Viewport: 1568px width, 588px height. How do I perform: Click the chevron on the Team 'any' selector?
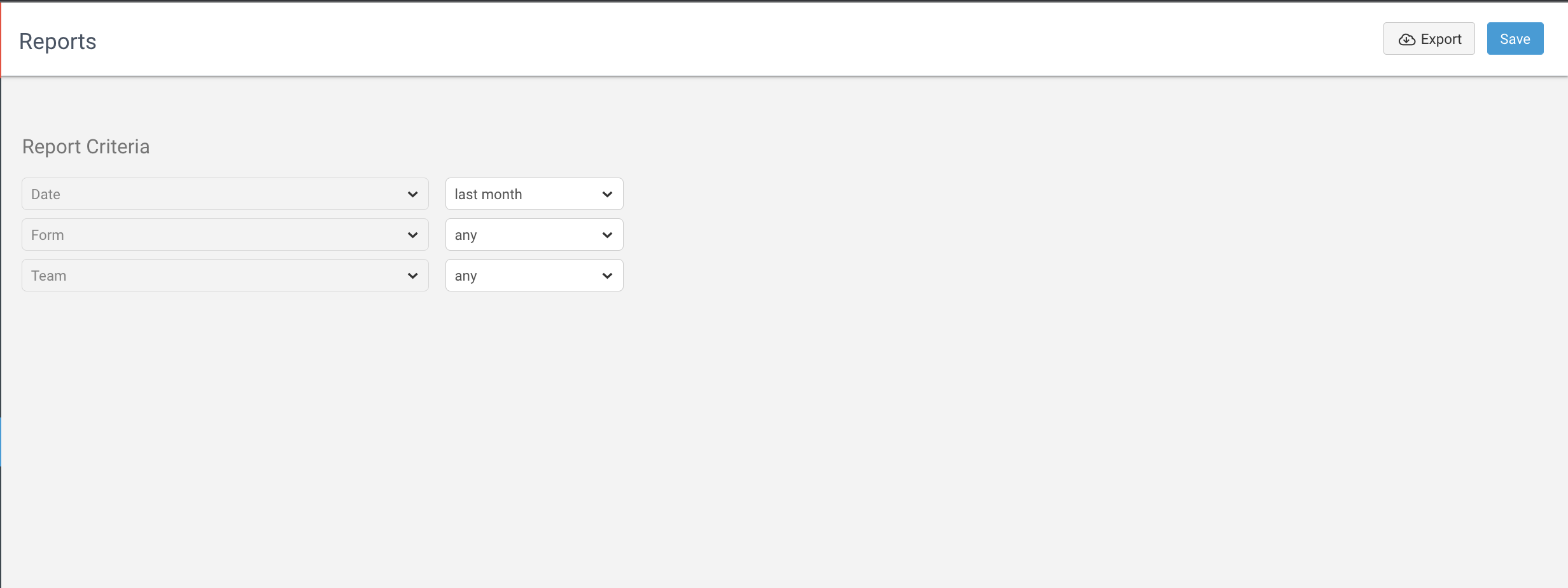click(x=607, y=275)
